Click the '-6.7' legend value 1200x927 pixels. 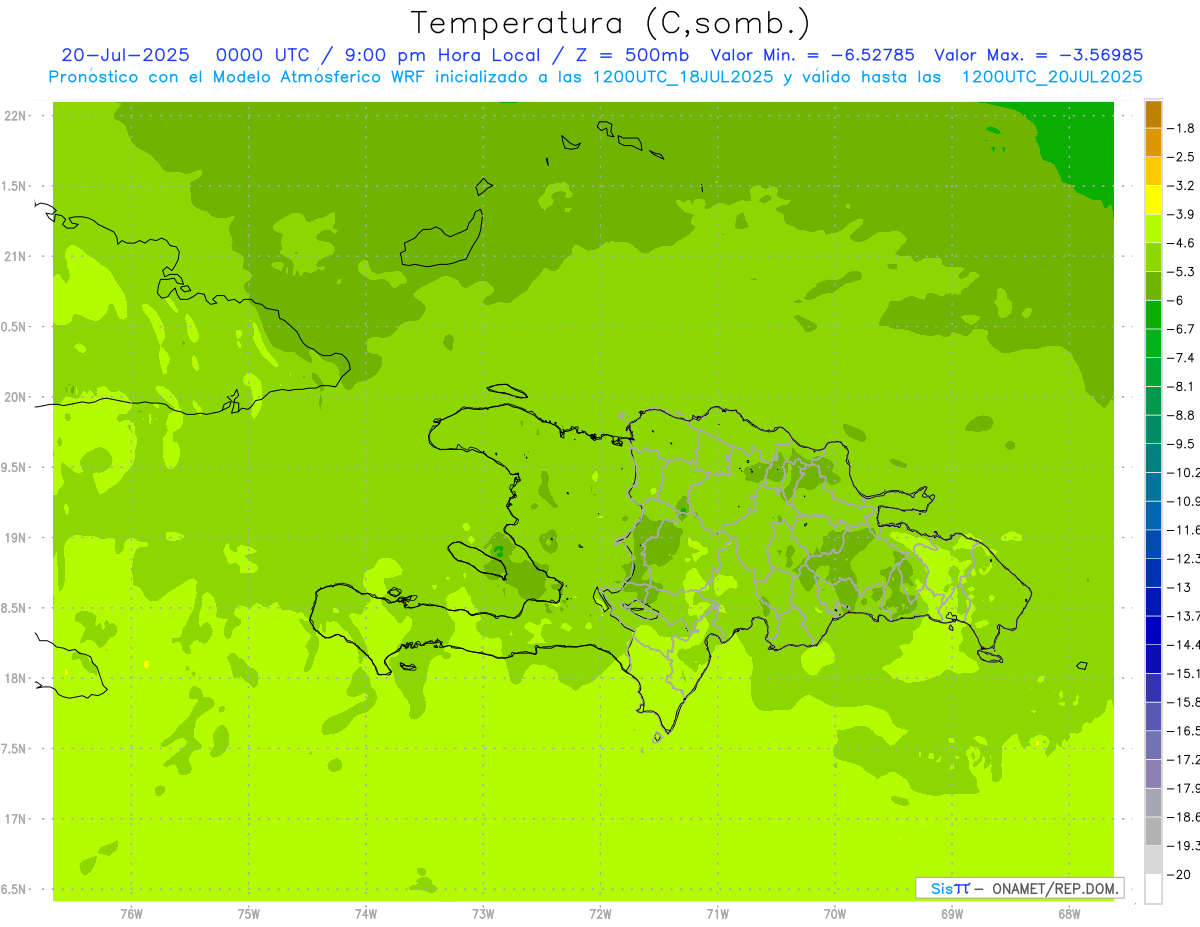1182,329
